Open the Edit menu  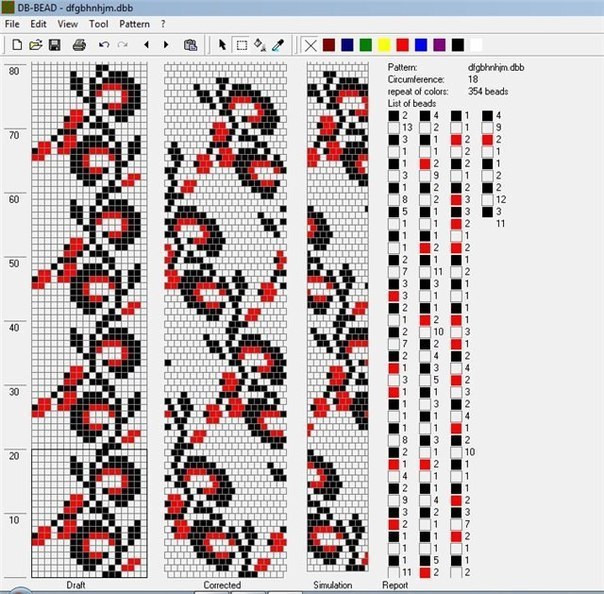click(39, 24)
